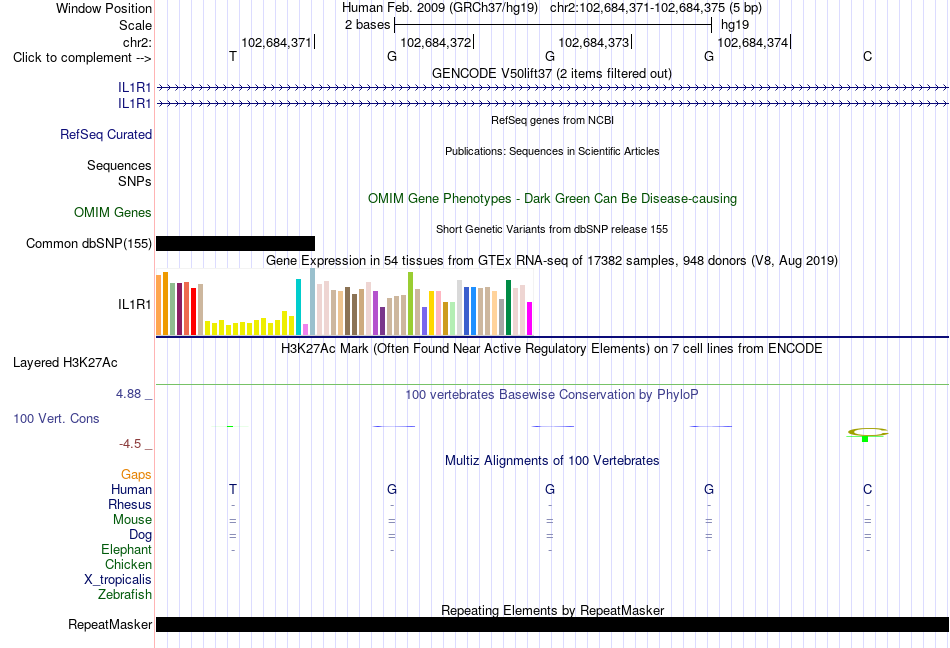
Task: Click the second IL1R1 gene label
Action: click(x=135, y=104)
